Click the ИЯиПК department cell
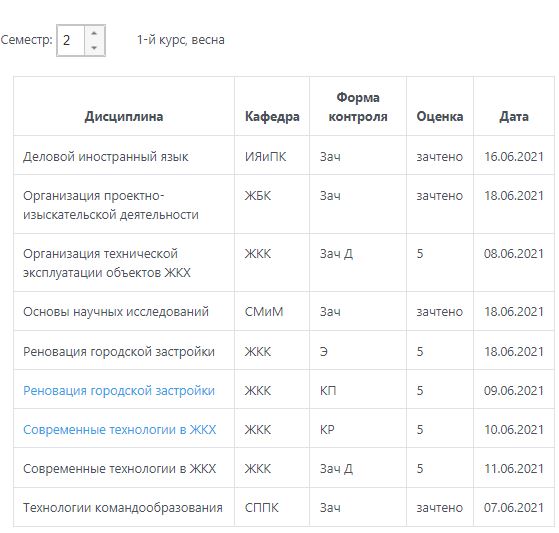Viewport: 559px width, 533px height. tap(272, 155)
